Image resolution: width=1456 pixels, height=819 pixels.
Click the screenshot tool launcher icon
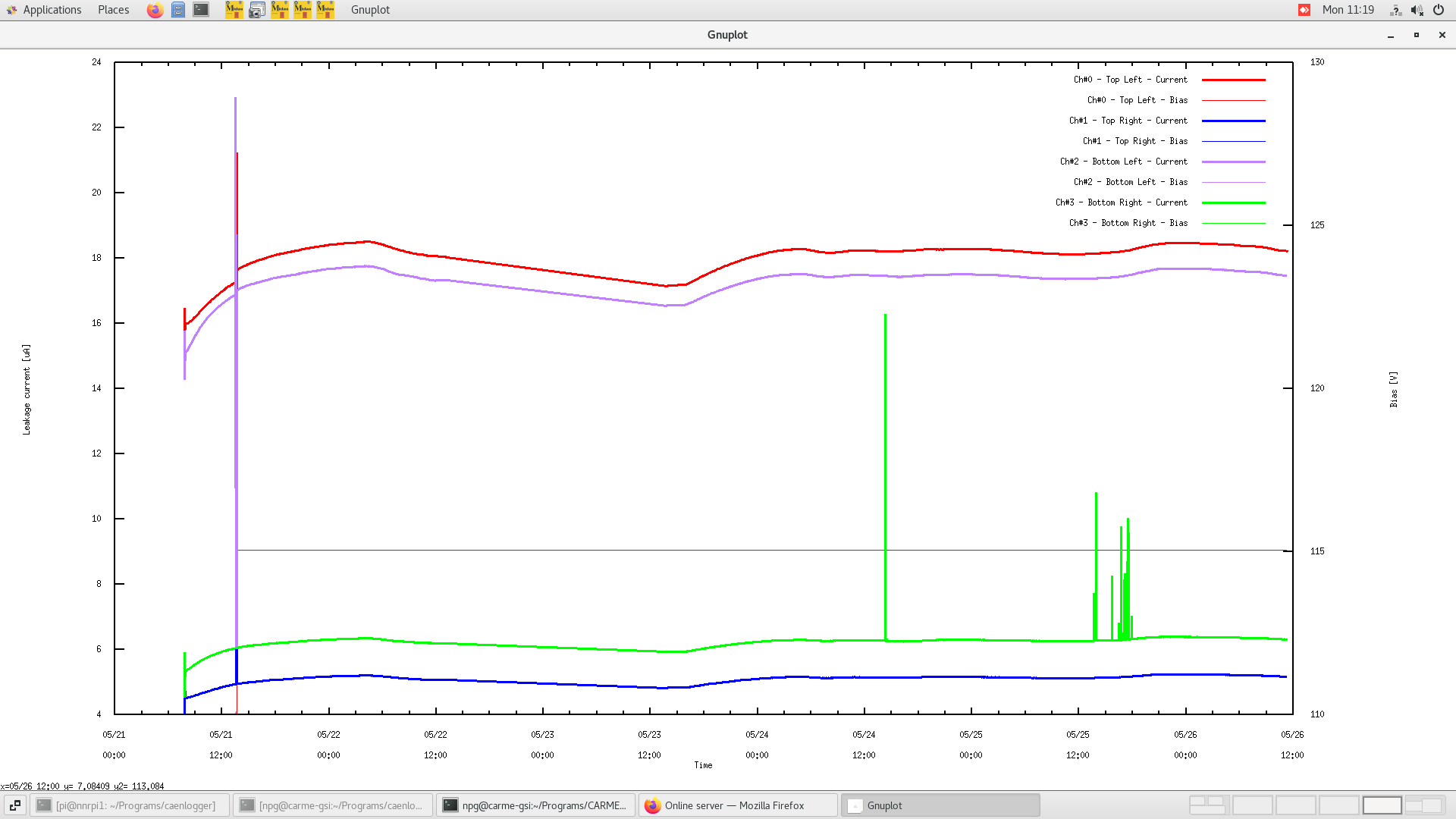(257, 10)
